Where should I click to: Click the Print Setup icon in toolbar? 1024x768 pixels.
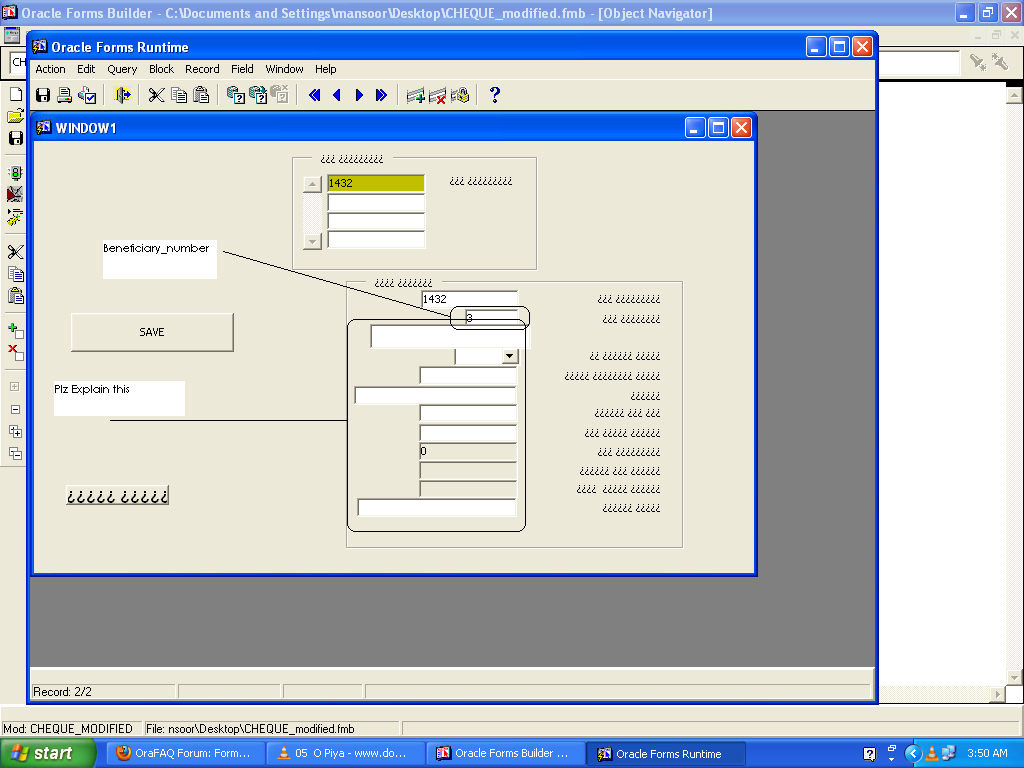(x=87, y=95)
